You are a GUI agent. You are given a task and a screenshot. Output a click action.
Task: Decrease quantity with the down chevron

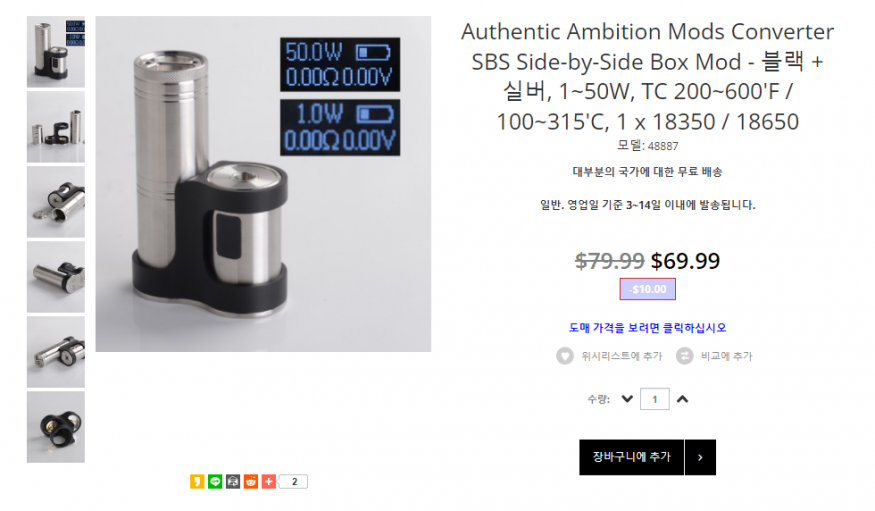[x=627, y=399]
